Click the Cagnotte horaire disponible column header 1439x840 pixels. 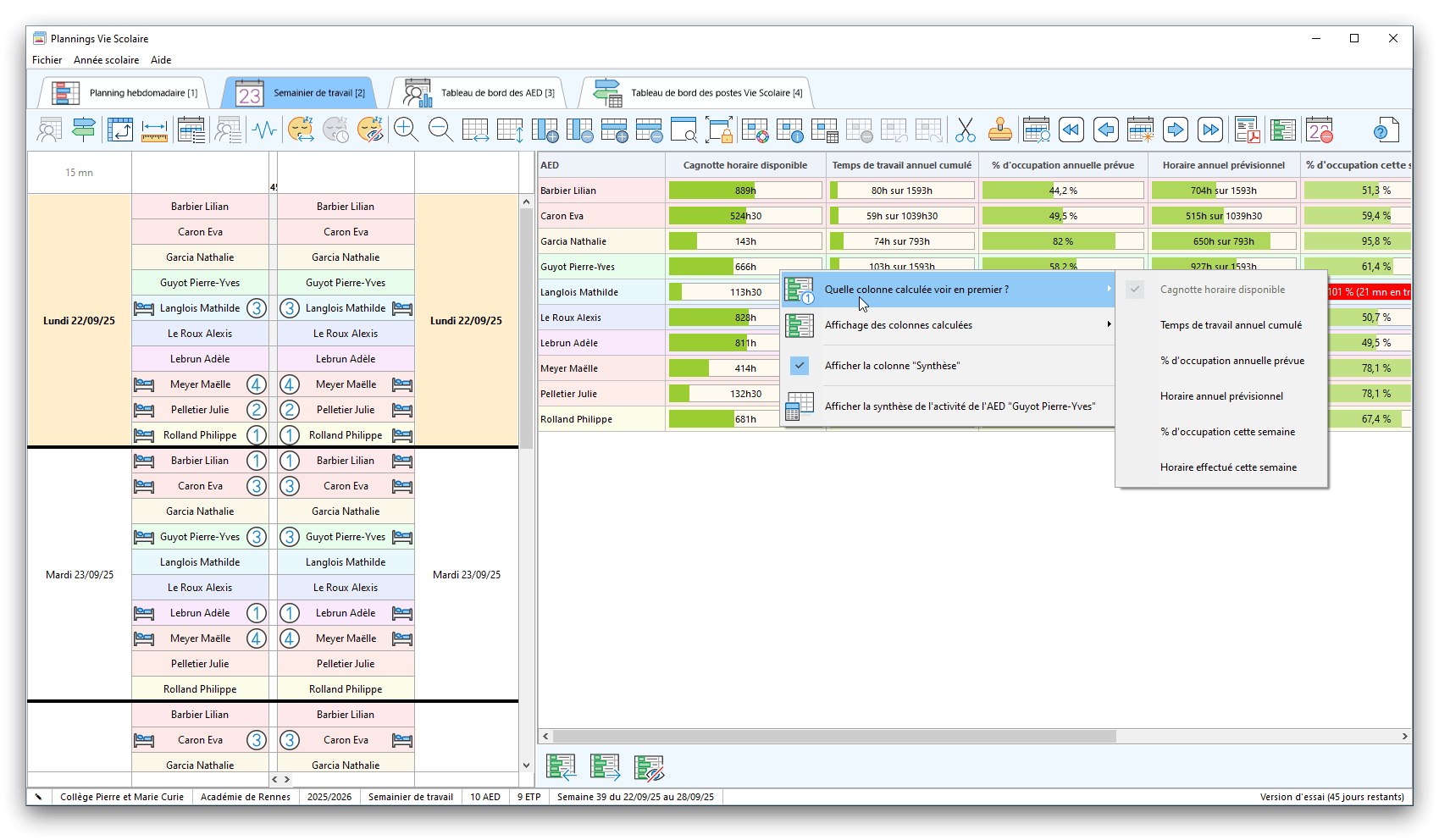tap(744, 165)
